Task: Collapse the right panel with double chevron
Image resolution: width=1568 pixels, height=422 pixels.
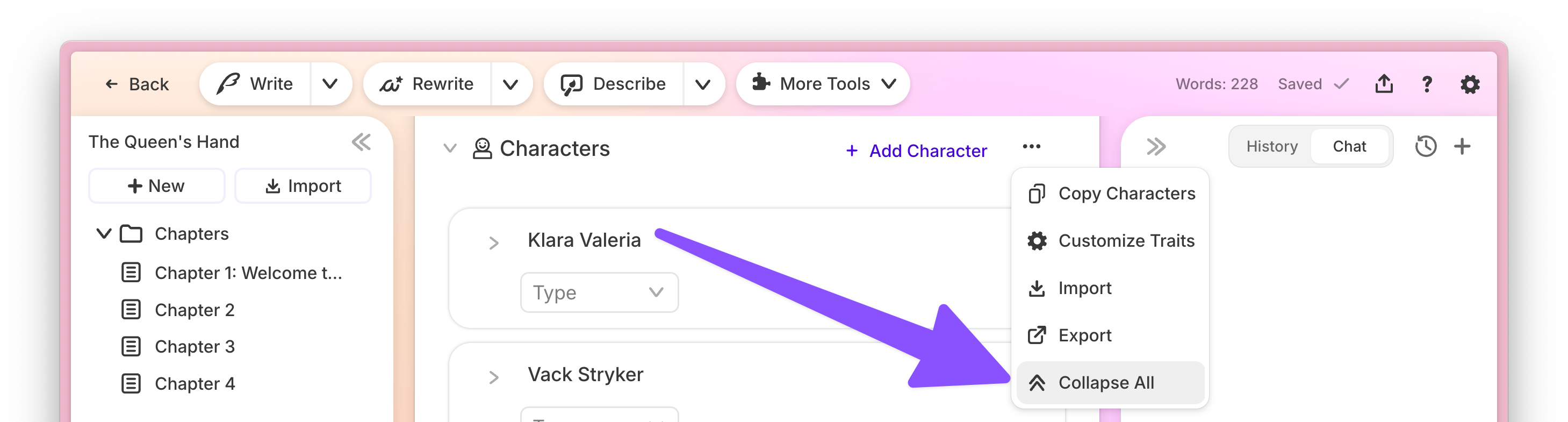Action: [x=1155, y=146]
